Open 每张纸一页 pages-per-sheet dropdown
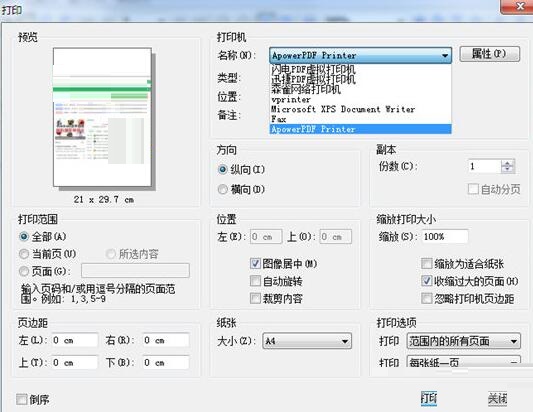 pyautogui.click(x=464, y=362)
